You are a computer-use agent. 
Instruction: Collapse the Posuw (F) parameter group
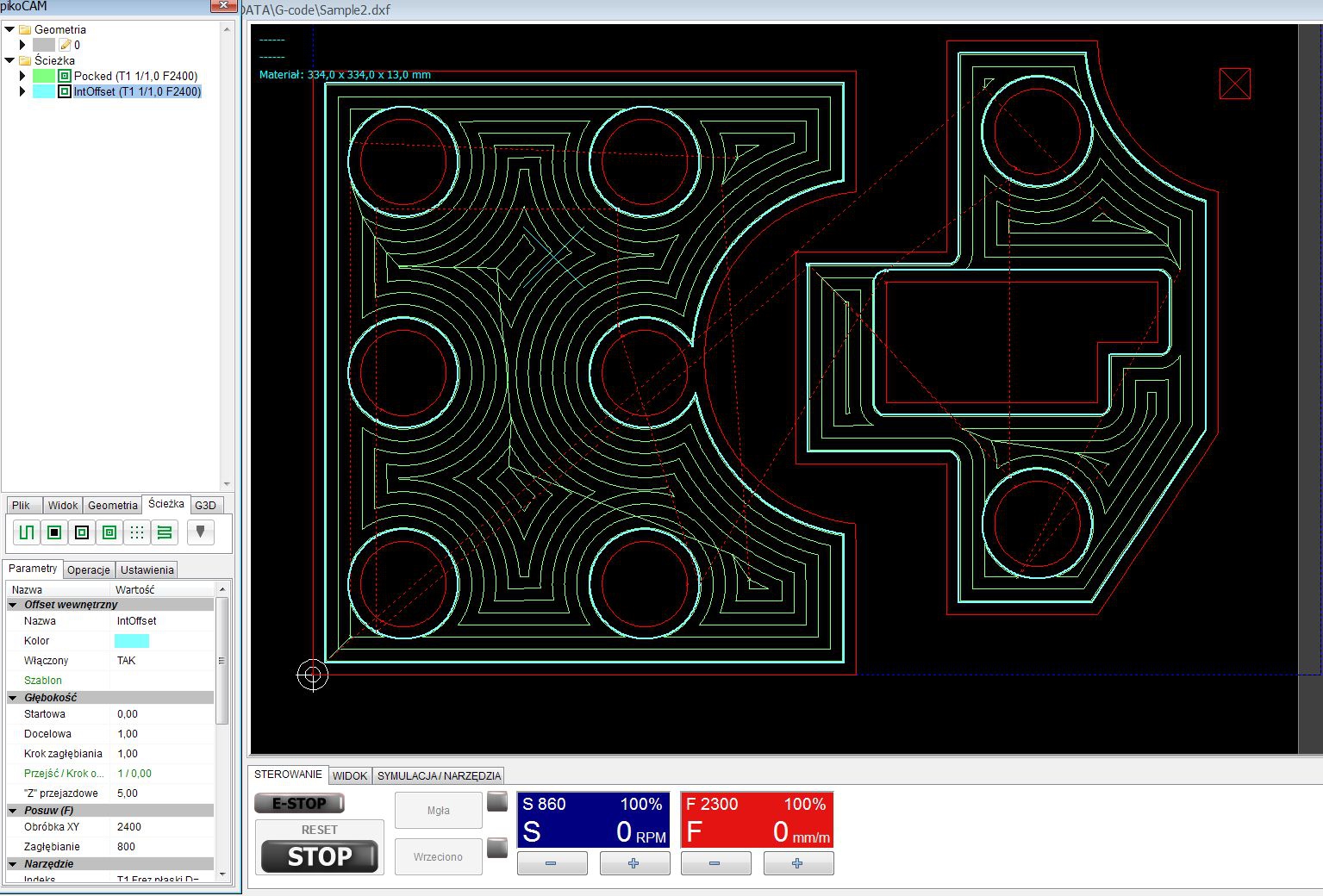tap(13, 811)
